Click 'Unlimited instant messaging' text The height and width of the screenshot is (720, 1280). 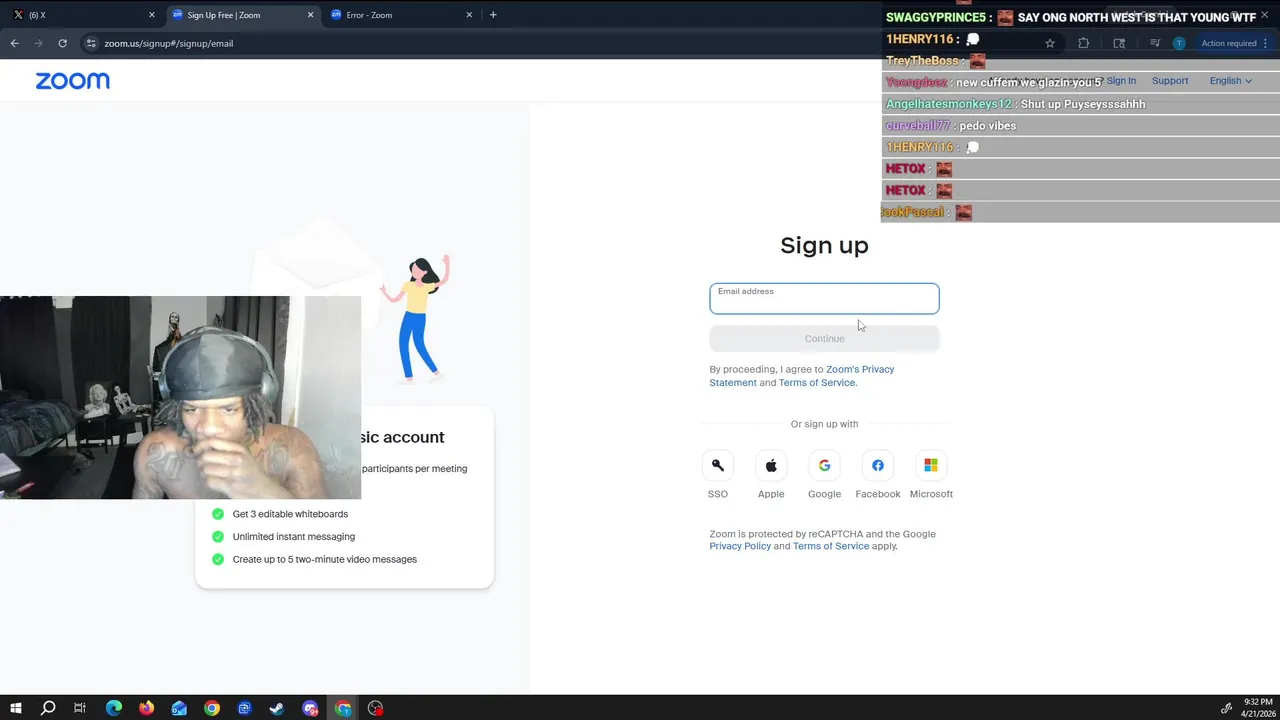click(293, 537)
